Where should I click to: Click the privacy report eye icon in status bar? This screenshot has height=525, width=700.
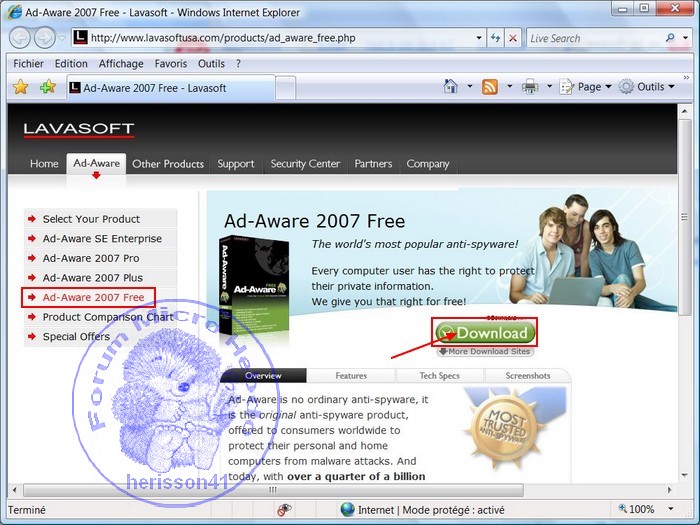284,509
